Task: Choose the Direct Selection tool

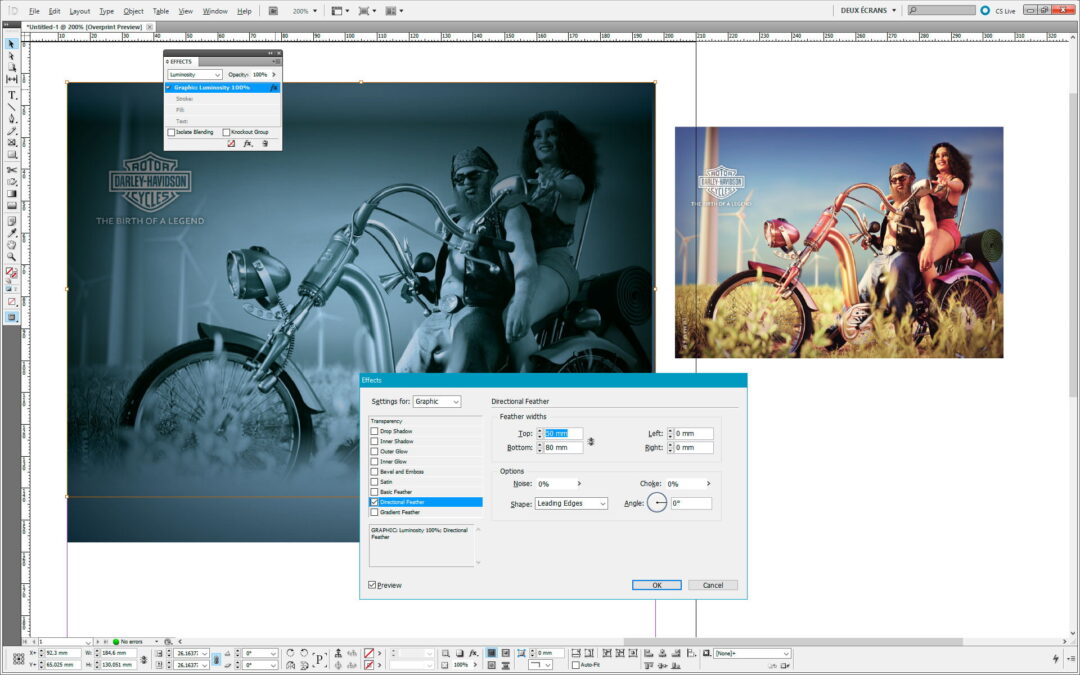Action: (12, 56)
